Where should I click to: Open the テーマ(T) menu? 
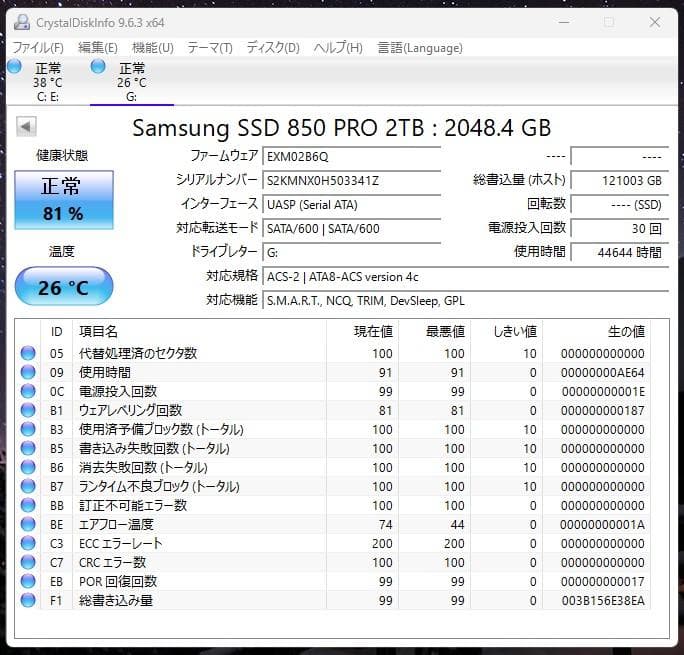(210, 48)
